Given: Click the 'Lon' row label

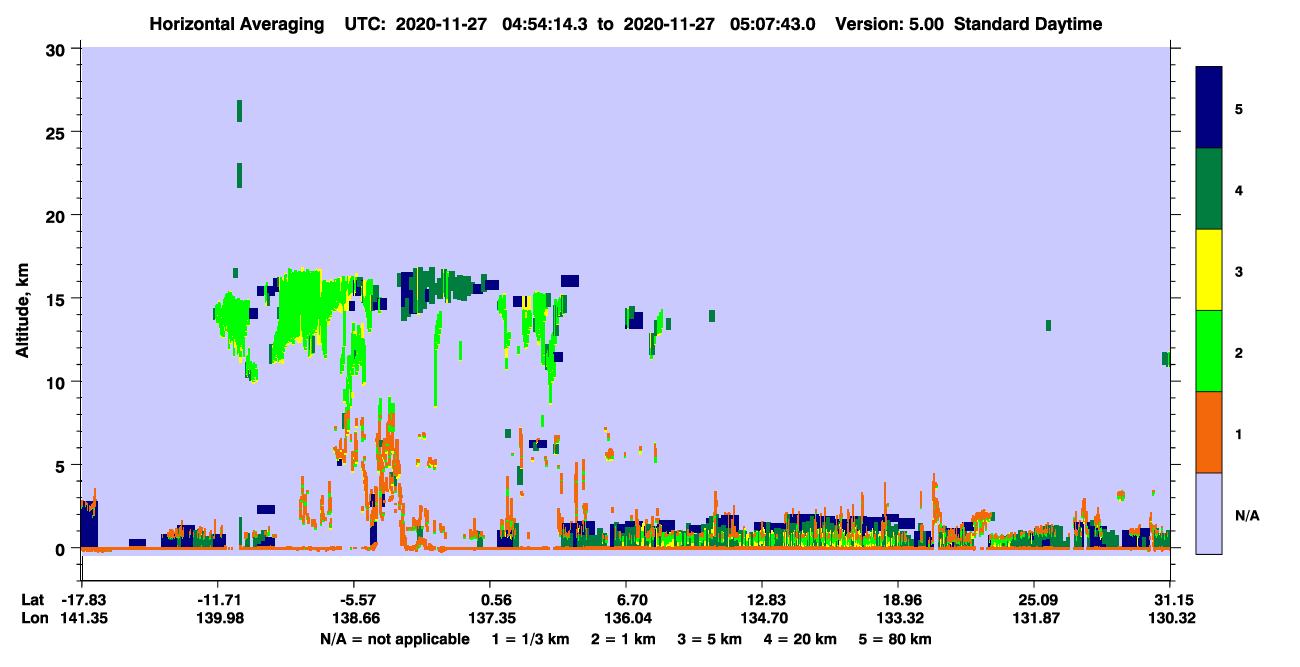Looking at the screenshot, I should (33, 619).
